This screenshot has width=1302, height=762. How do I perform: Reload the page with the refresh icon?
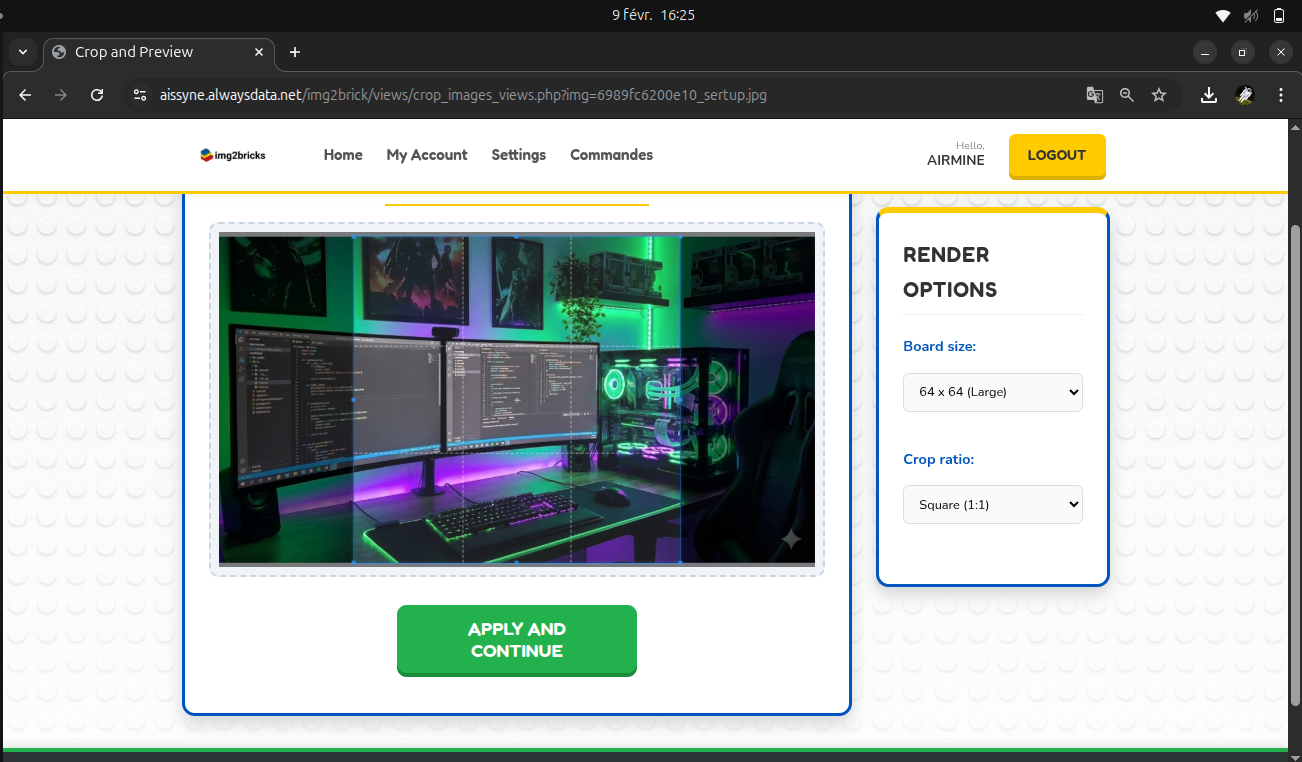(x=97, y=95)
